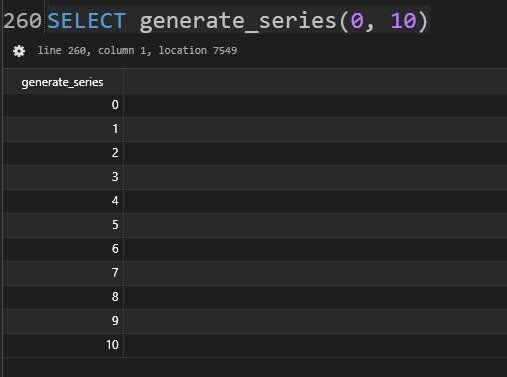This screenshot has width=507, height=377.
Task: Select the result cell with value 8
Action: pos(63,297)
